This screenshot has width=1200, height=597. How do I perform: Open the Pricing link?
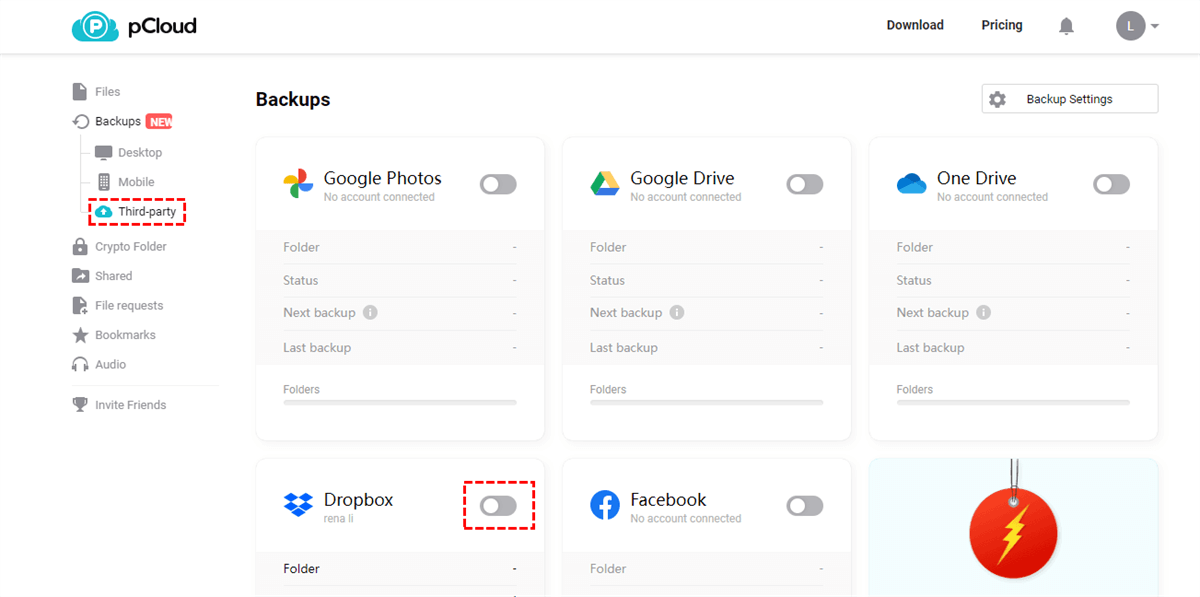1001,25
